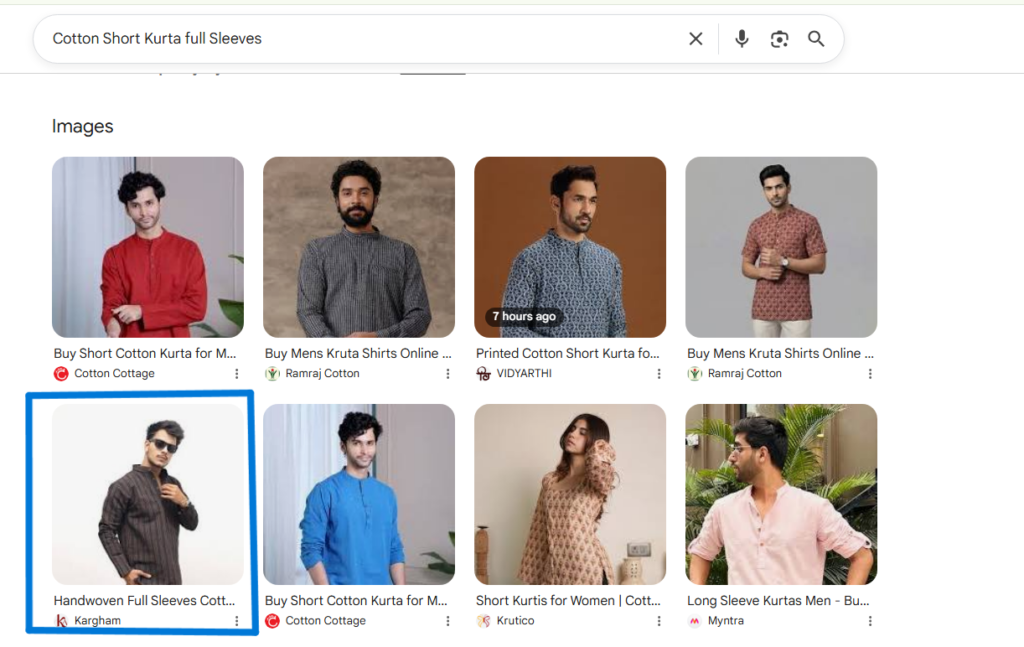This screenshot has height=647, width=1024.
Task: Click the Ramraj Cotton favicon under the grey striped kurta
Action: coord(272,373)
